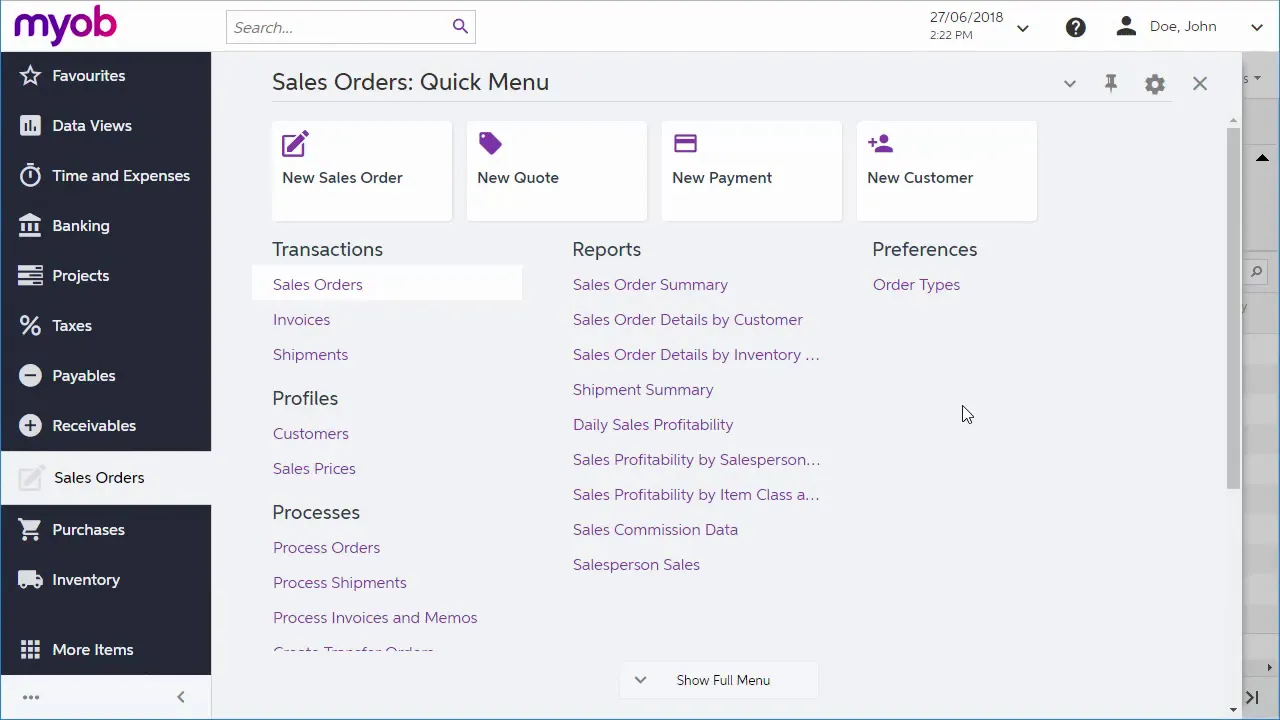Screen dimensions: 1280x720
Task: Select Banking in the sidebar
Action: [x=106, y=226]
